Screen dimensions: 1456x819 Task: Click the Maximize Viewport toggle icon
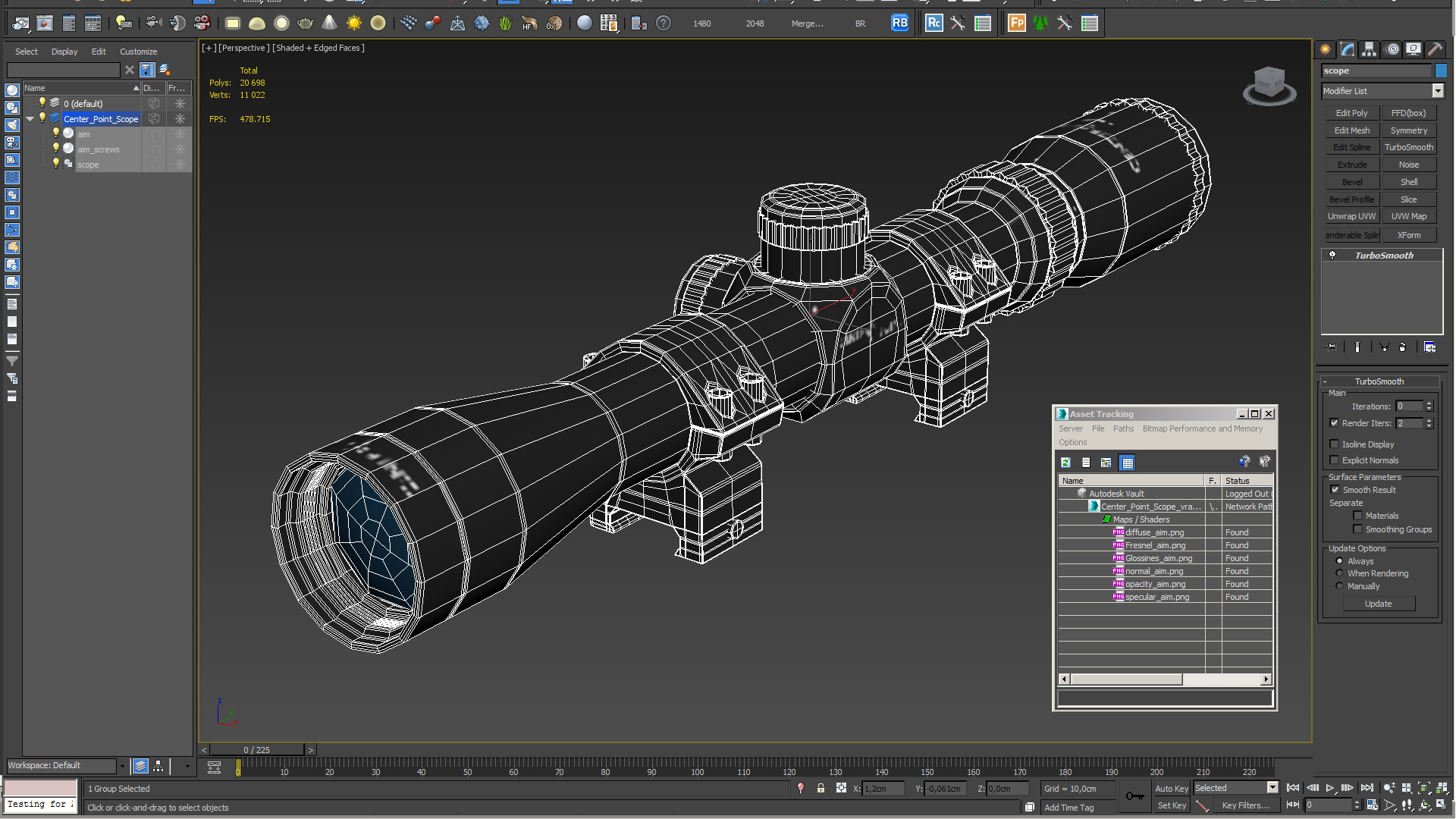pos(1442,805)
